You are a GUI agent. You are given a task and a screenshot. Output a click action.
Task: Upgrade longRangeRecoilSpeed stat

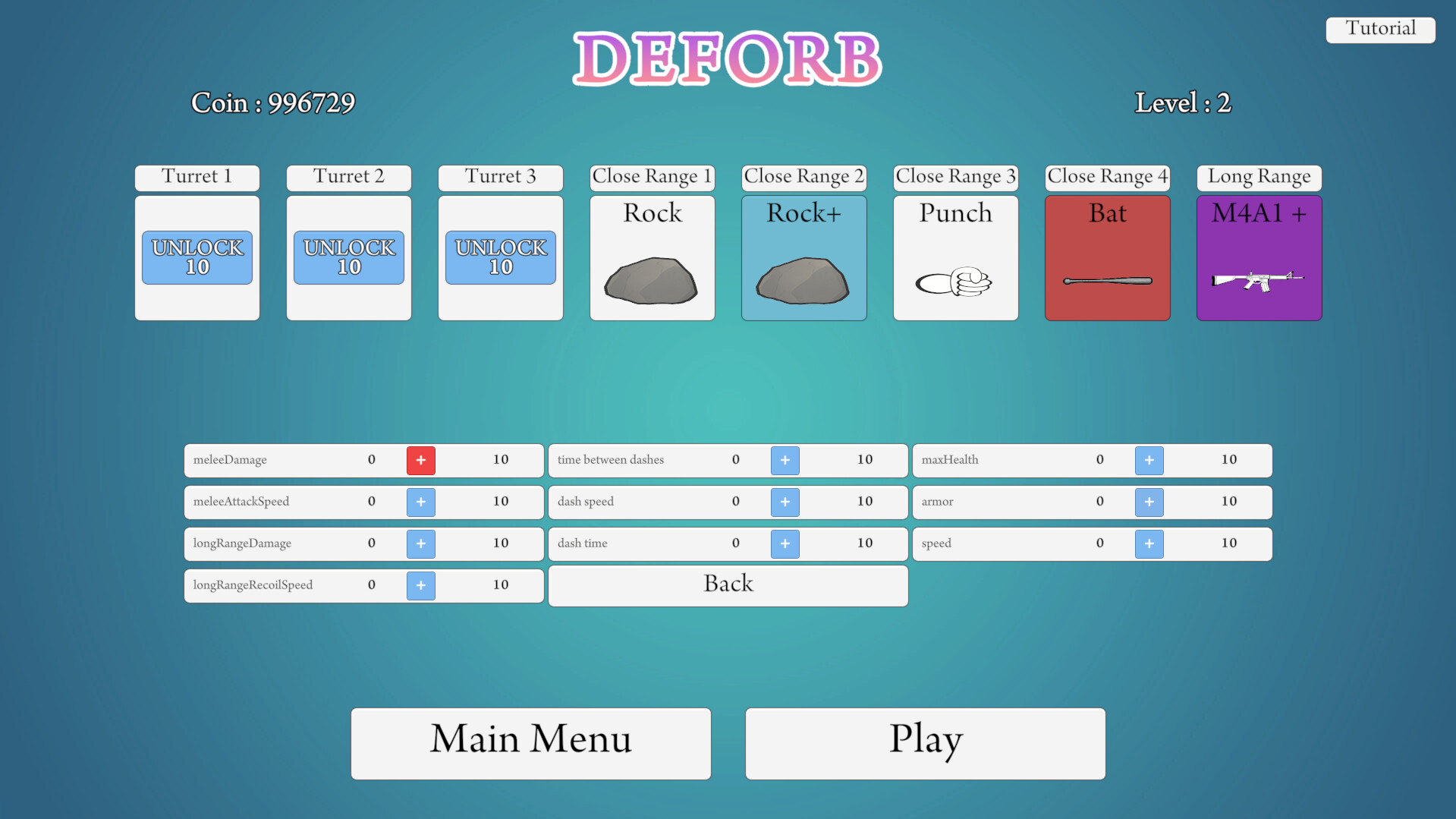420,585
